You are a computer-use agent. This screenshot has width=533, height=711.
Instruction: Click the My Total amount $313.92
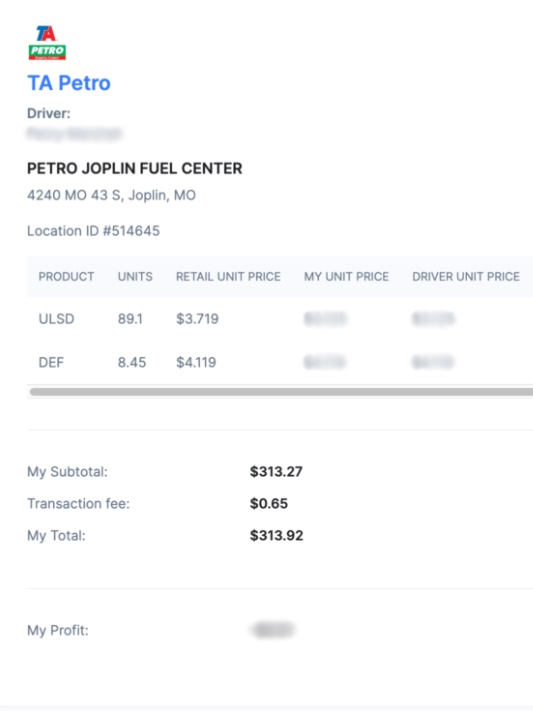click(276, 536)
